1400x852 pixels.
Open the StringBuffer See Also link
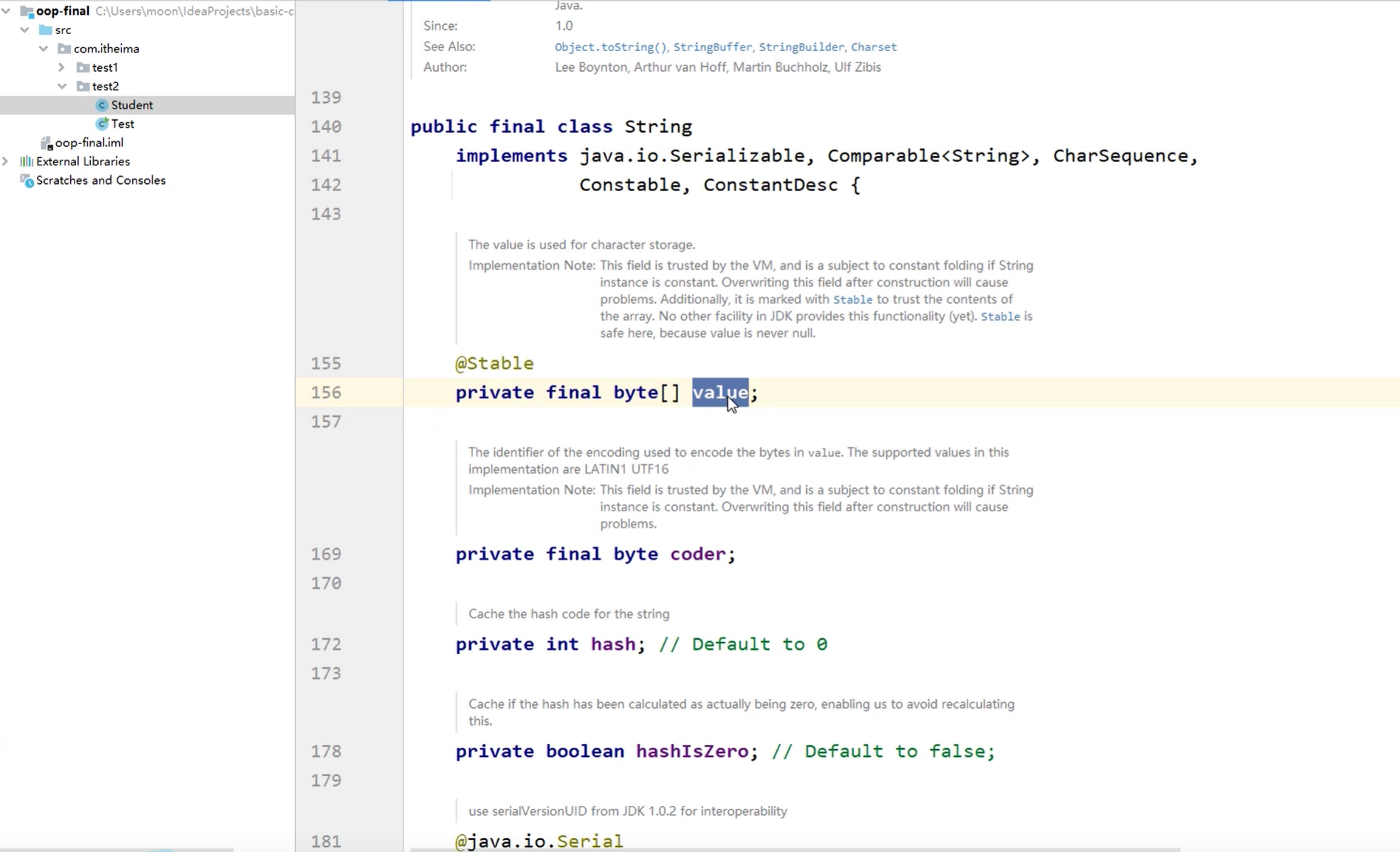(x=712, y=47)
